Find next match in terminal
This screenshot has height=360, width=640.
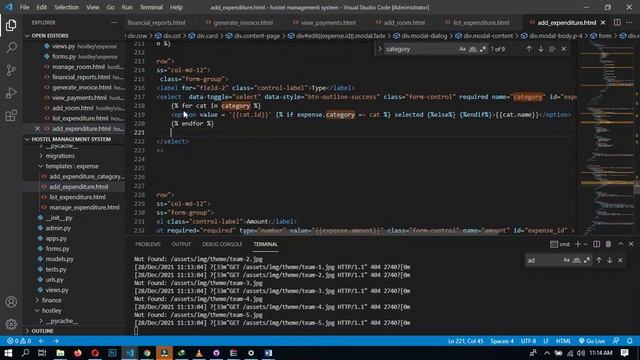point(609,260)
